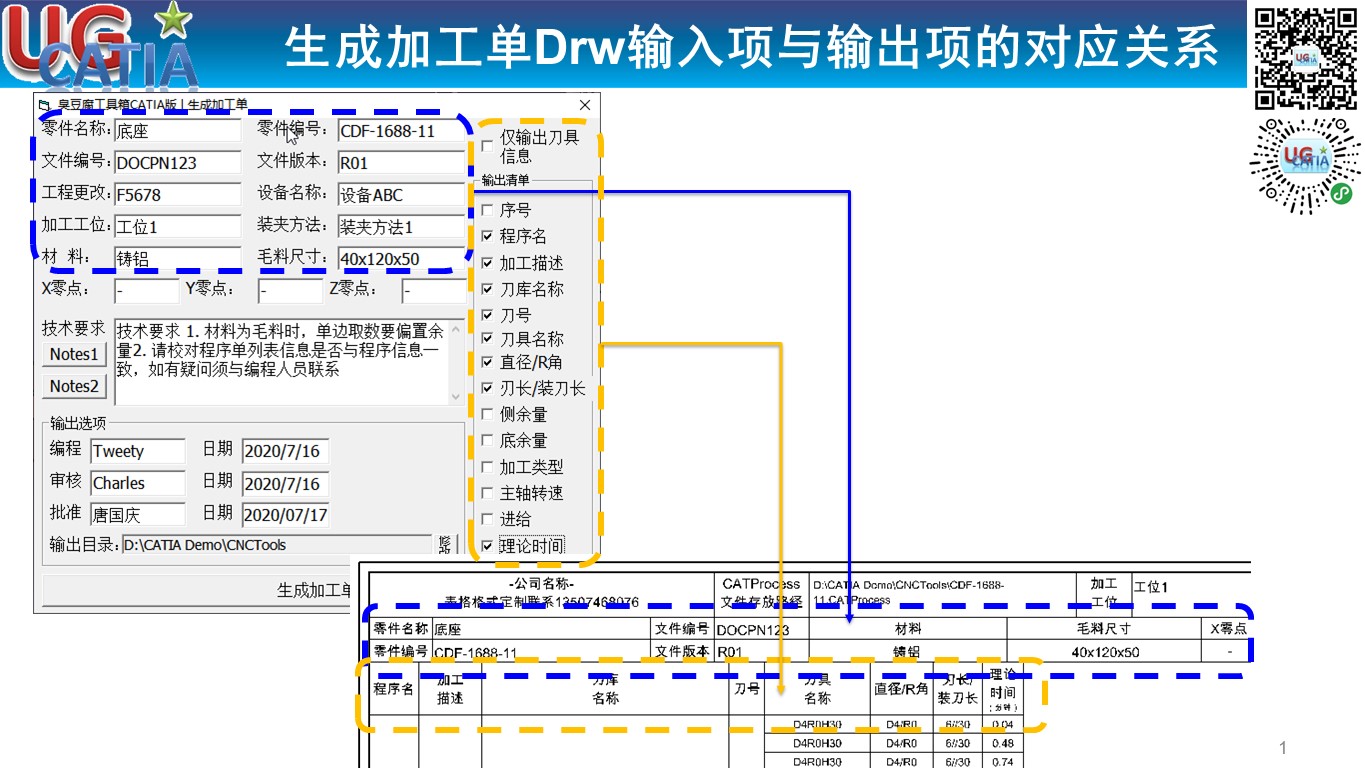The width and height of the screenshot is (1365, 768).
Task: Check the 主轴转速 option
Action: (x=487, y=493)
